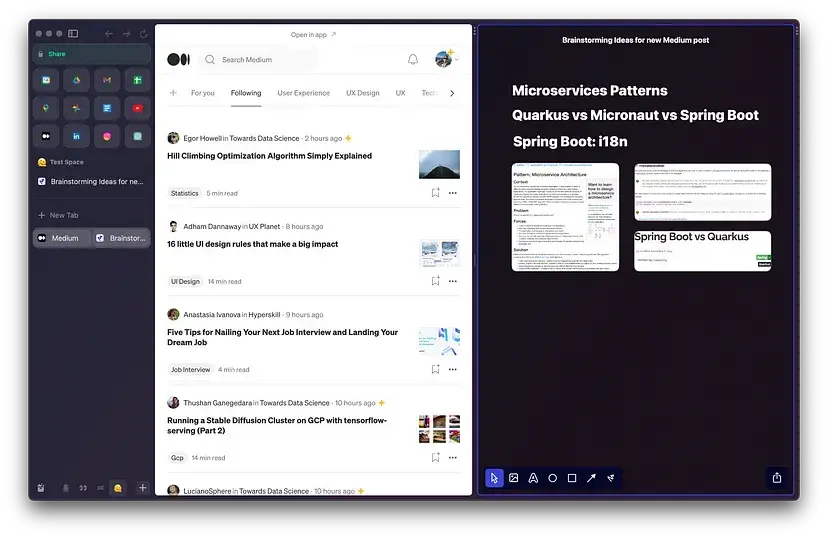
Task: Click the UI Design tag
Action: 185,281
